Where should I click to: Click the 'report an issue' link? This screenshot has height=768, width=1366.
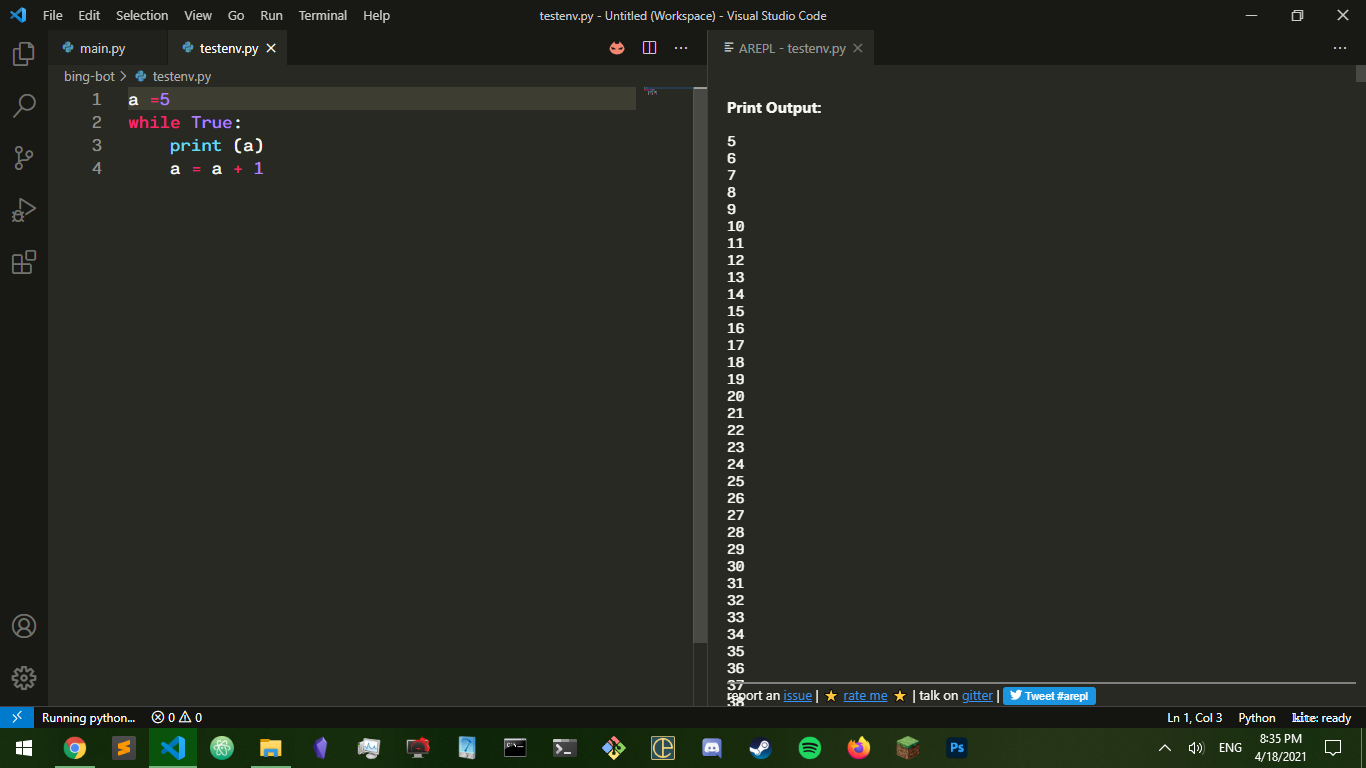797,695
